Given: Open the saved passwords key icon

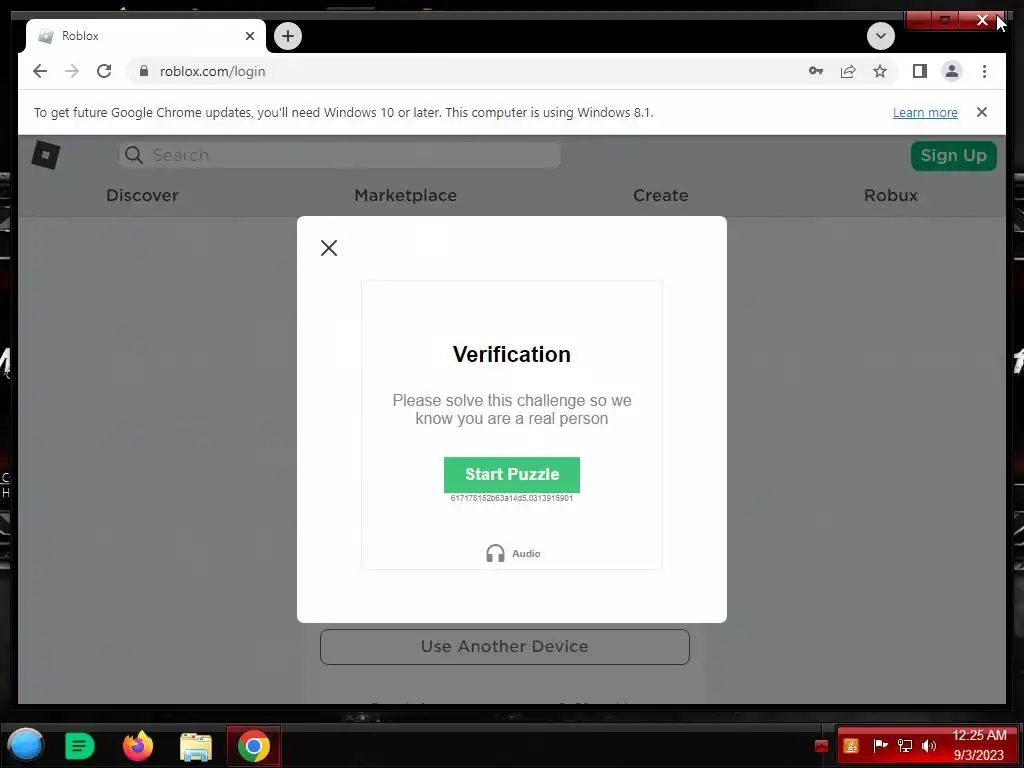Looking at the screenshot, I should (x=816, y=71).
